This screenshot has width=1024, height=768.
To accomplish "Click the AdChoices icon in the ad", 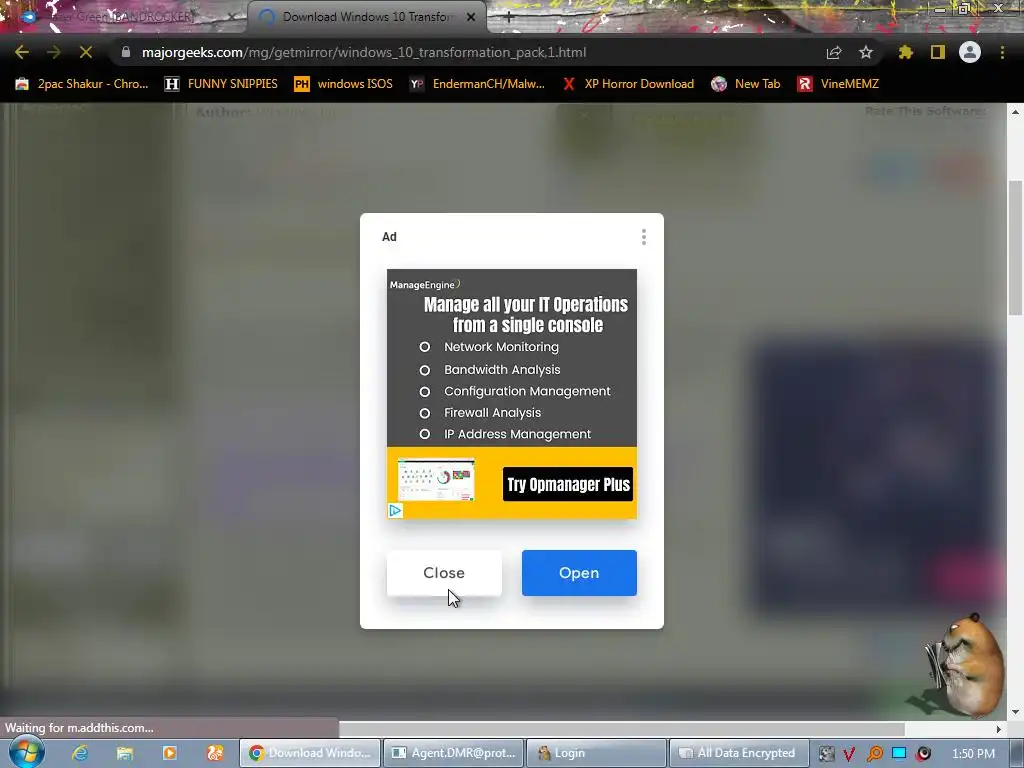I will pyautogui.click(x=395, y=511).
